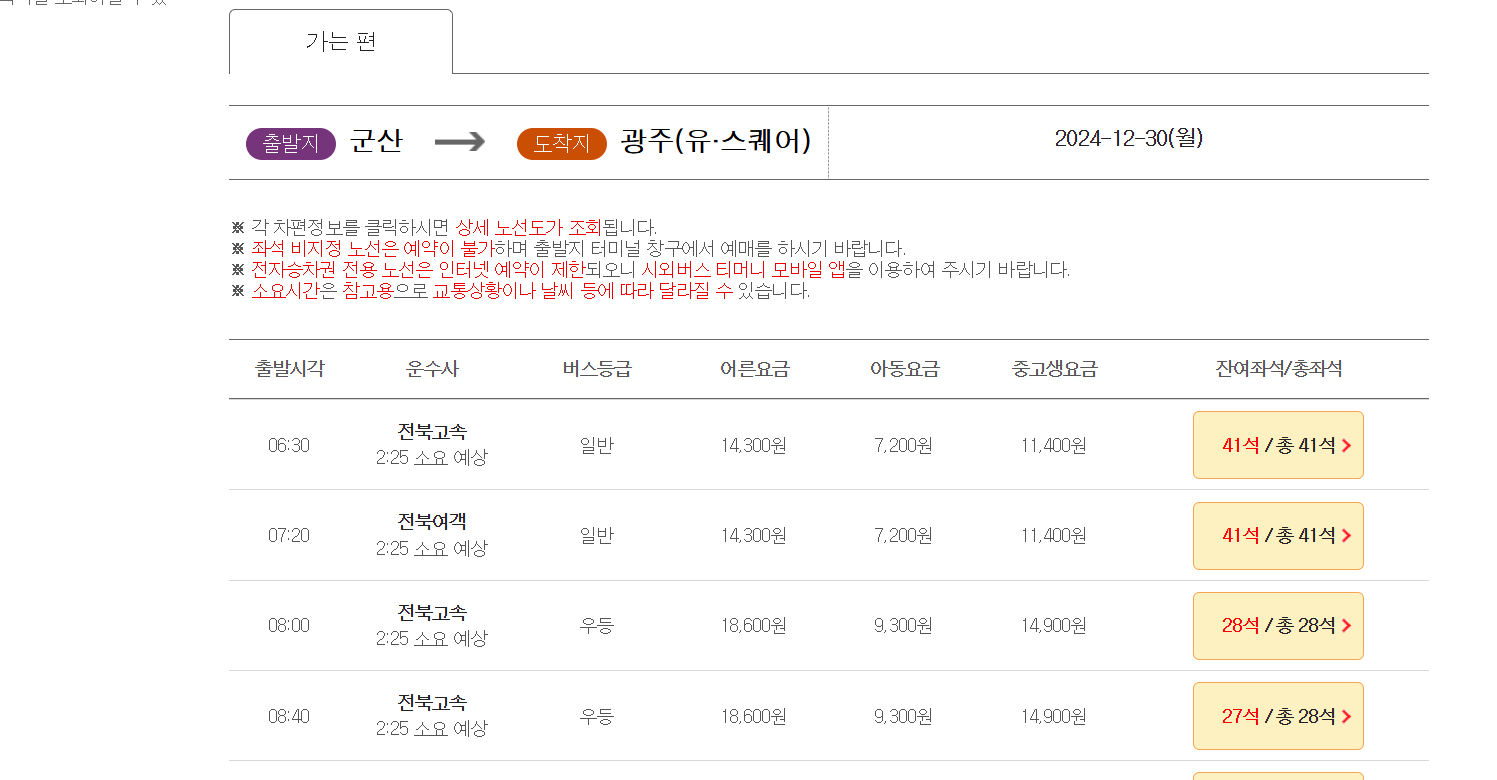1497x780 pixels.
Task: Click the 어른요금 column header
Action: point(754,369)
